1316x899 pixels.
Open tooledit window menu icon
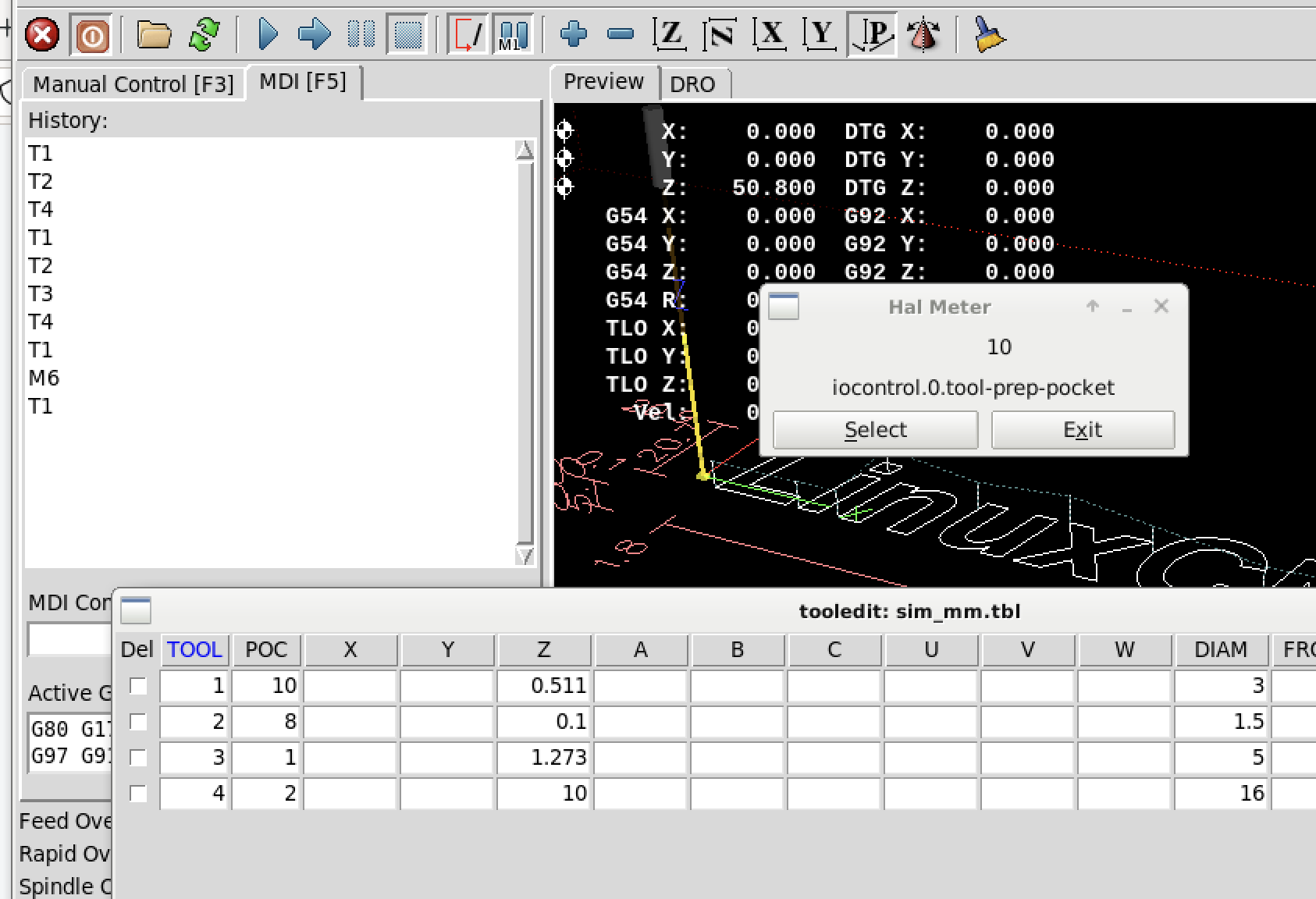(x=136, y=610)
